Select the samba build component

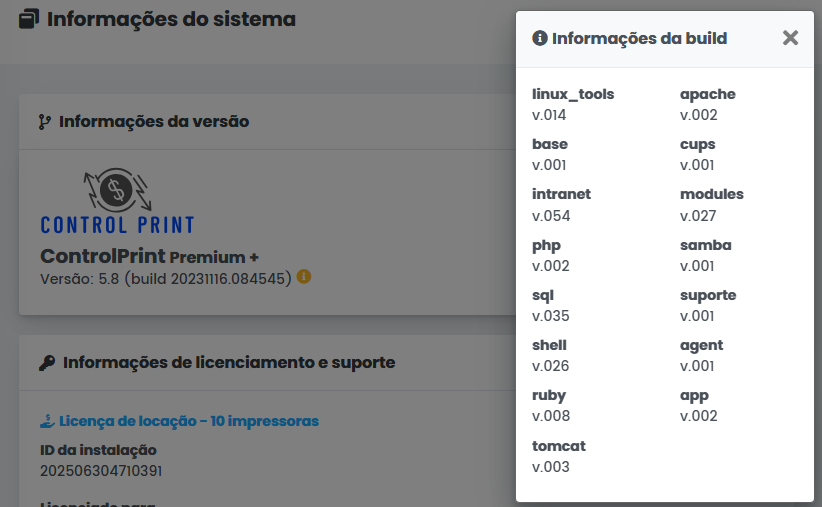(x=705, y=245)
